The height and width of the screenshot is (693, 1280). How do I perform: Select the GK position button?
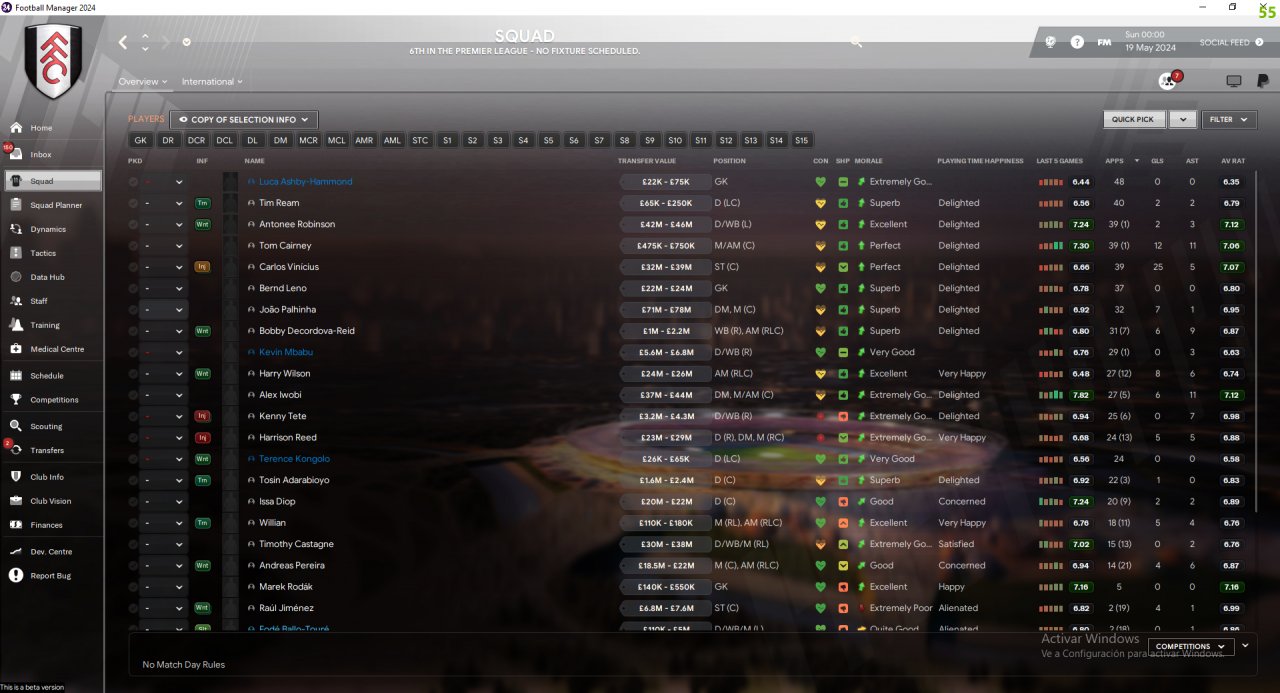click(141, 141)
